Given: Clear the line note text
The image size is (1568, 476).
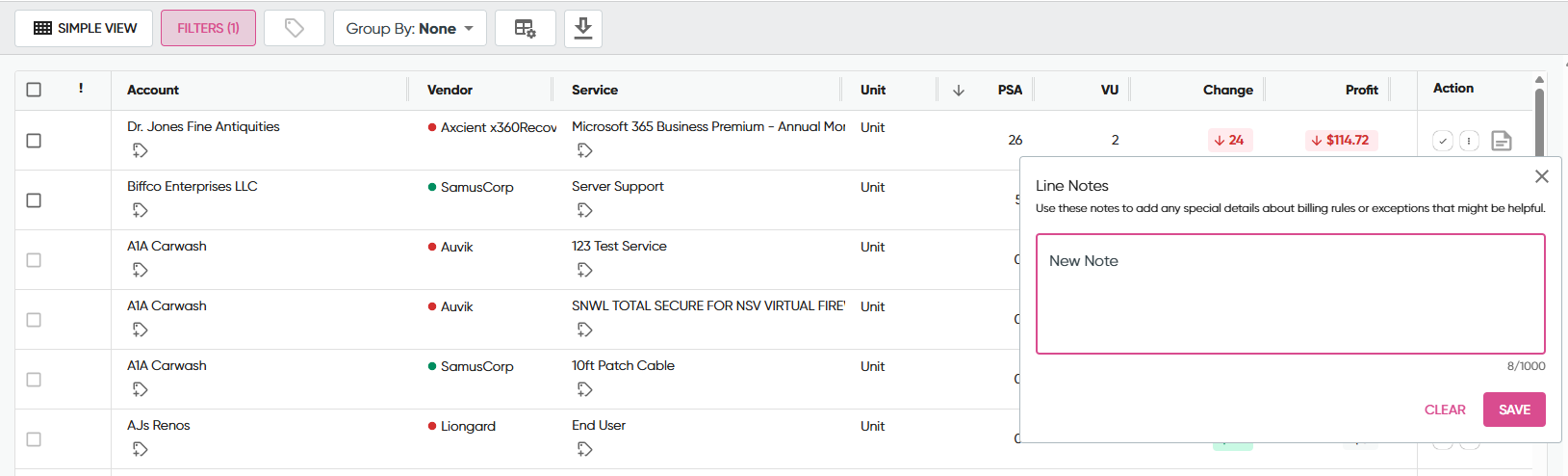Looking at the screenshot, I should 1444,410.
